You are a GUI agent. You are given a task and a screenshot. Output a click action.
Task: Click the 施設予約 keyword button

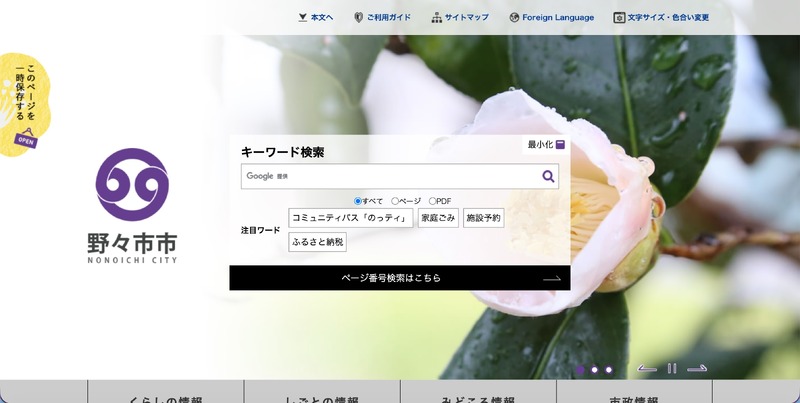click(484, 218)
